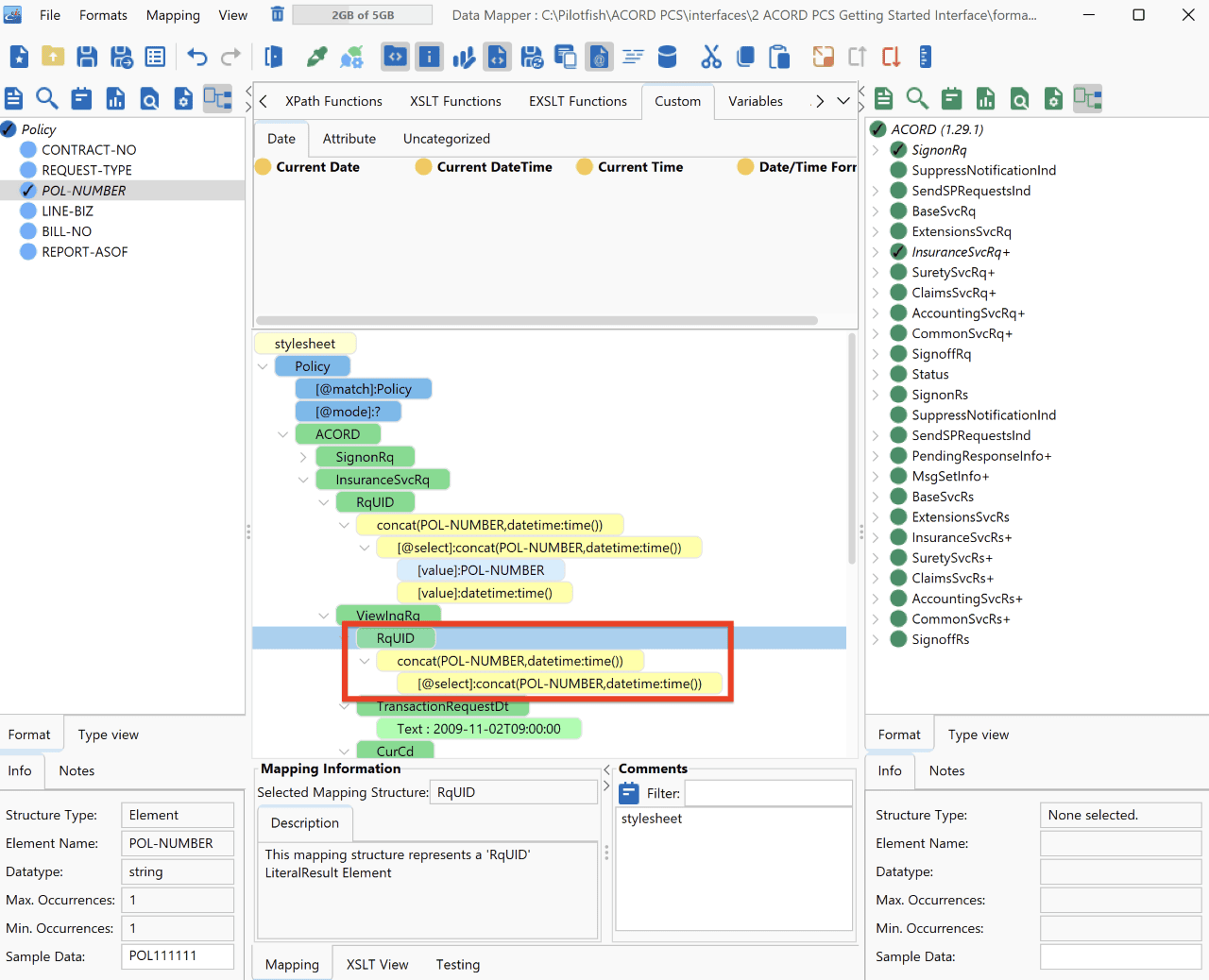Select CONTRACT-NO in the source tree
Image resolution: width=1209 pixels, height=980 pixels.
pos(89,149)
